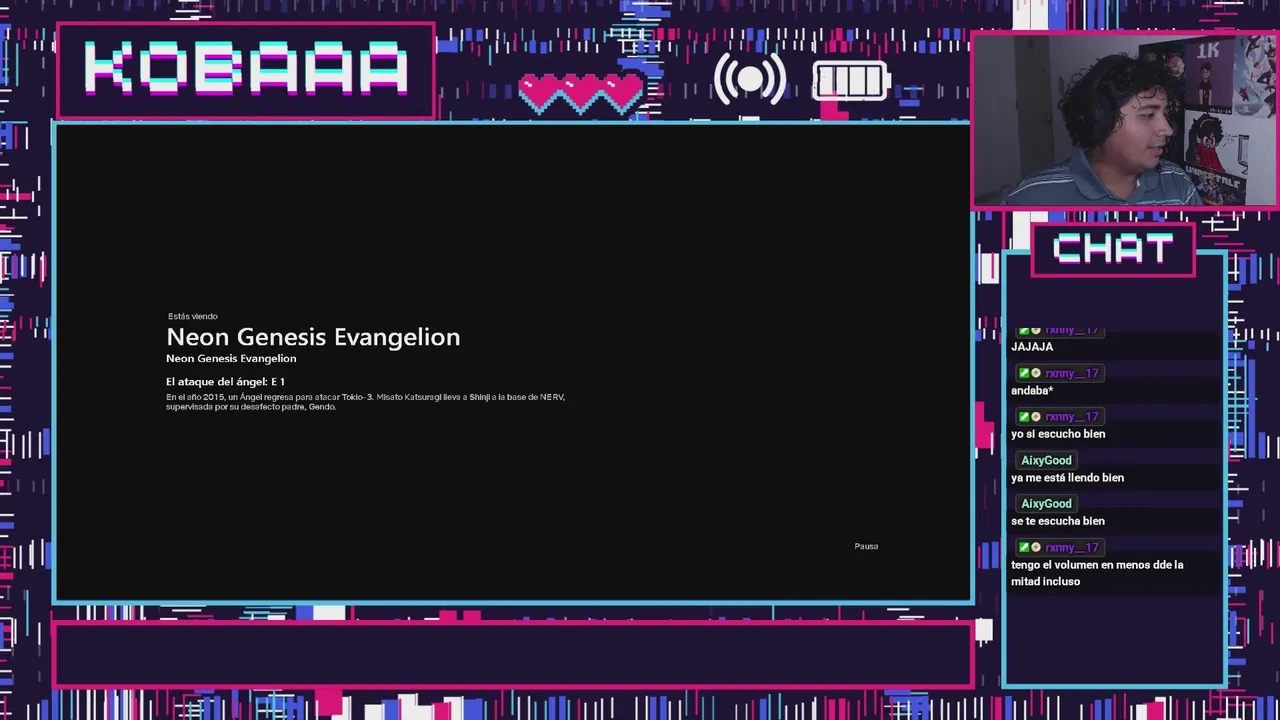Click the episode synopsis starting 'En el año 2015'
The image size is (1280, 720).
click(365, 402)
